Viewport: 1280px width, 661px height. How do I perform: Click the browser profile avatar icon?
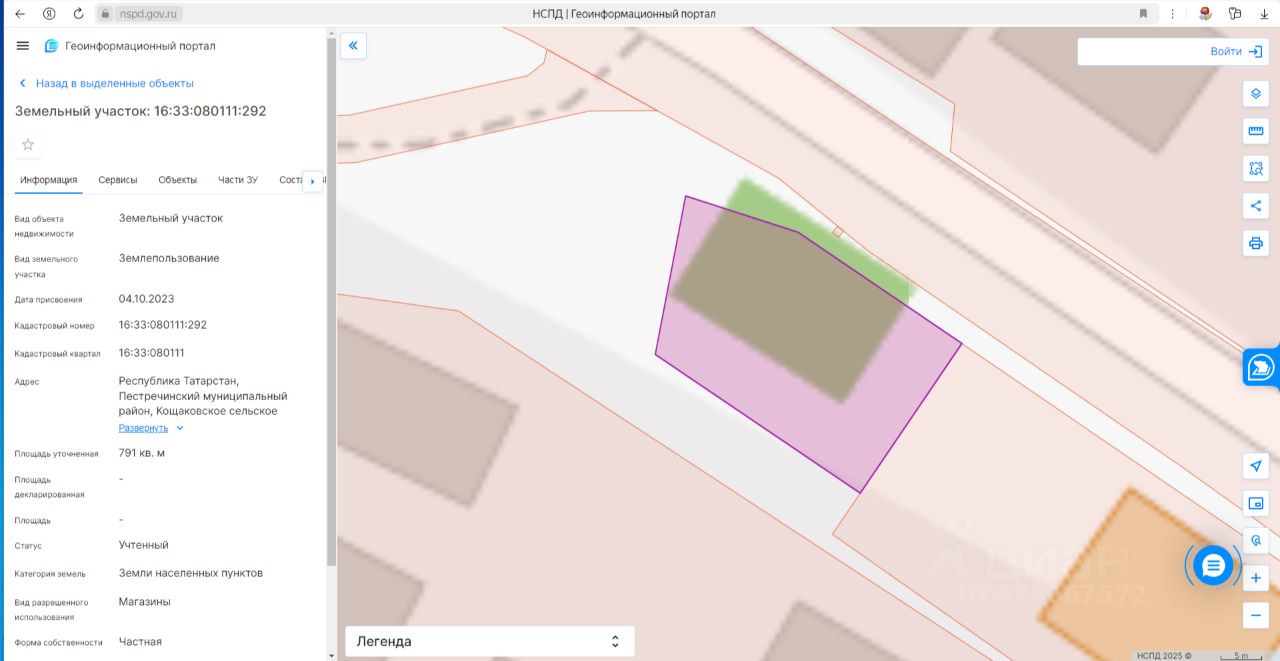click(x=1205, y=14)
